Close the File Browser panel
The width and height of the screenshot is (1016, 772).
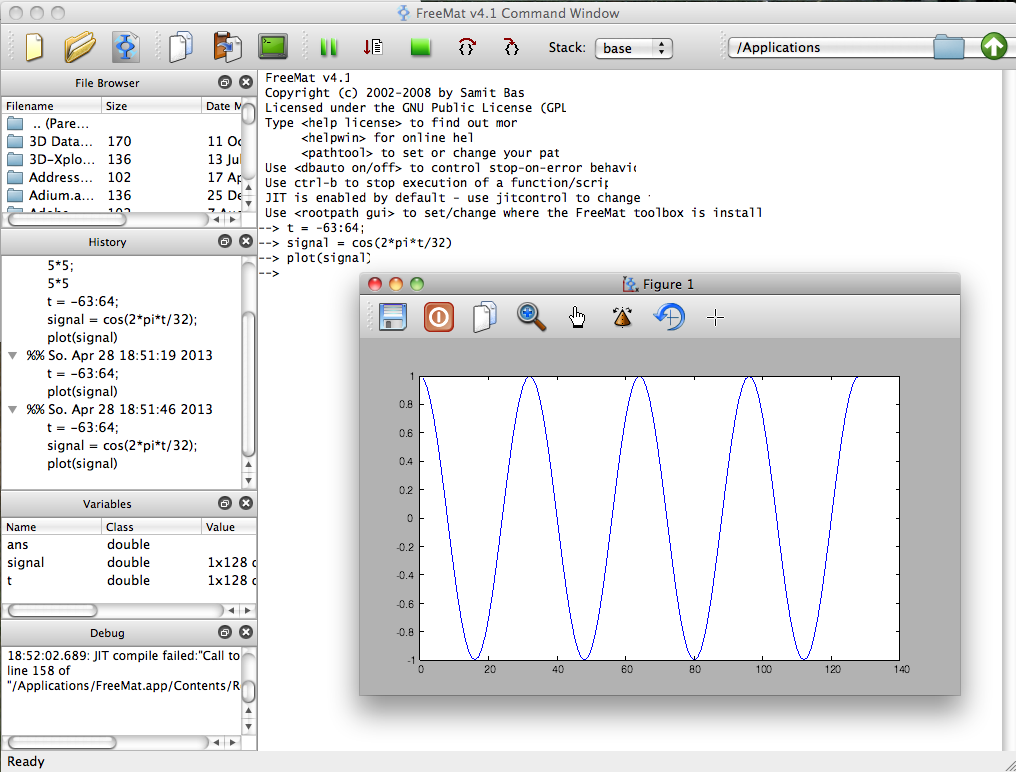coord(246,82)
